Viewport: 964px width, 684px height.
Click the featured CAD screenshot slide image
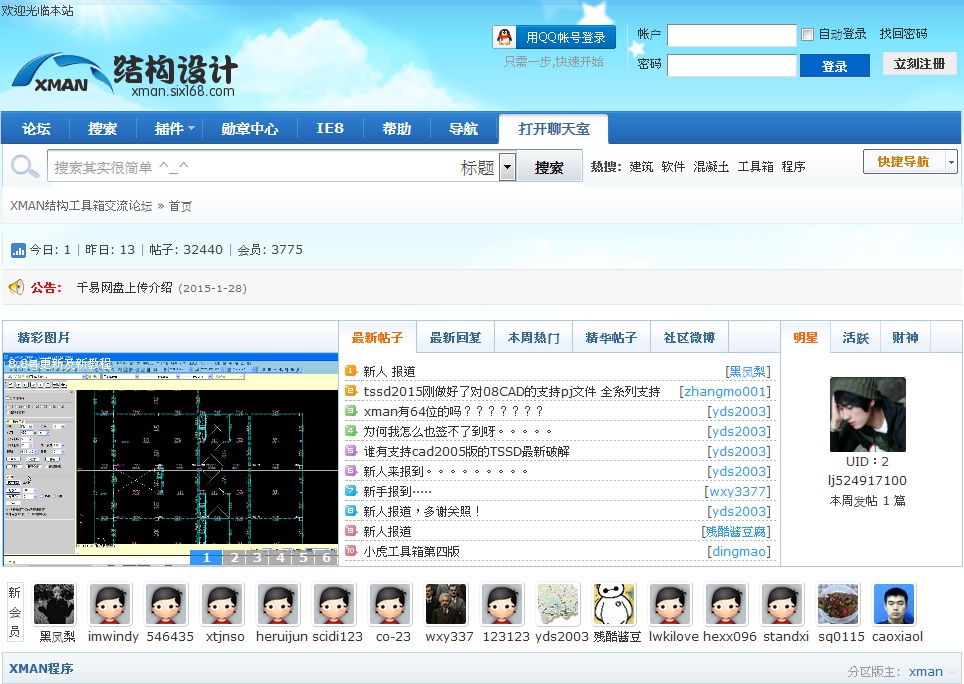coord(170,458)
